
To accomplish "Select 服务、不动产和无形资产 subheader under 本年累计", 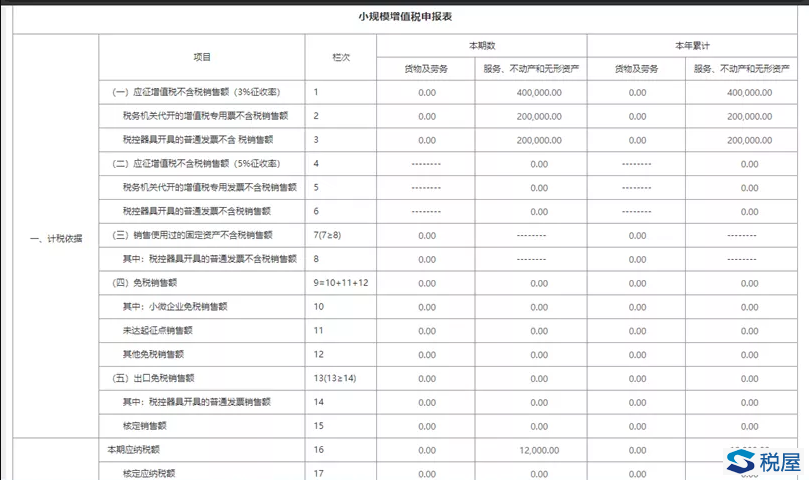I will click(741, 69).
